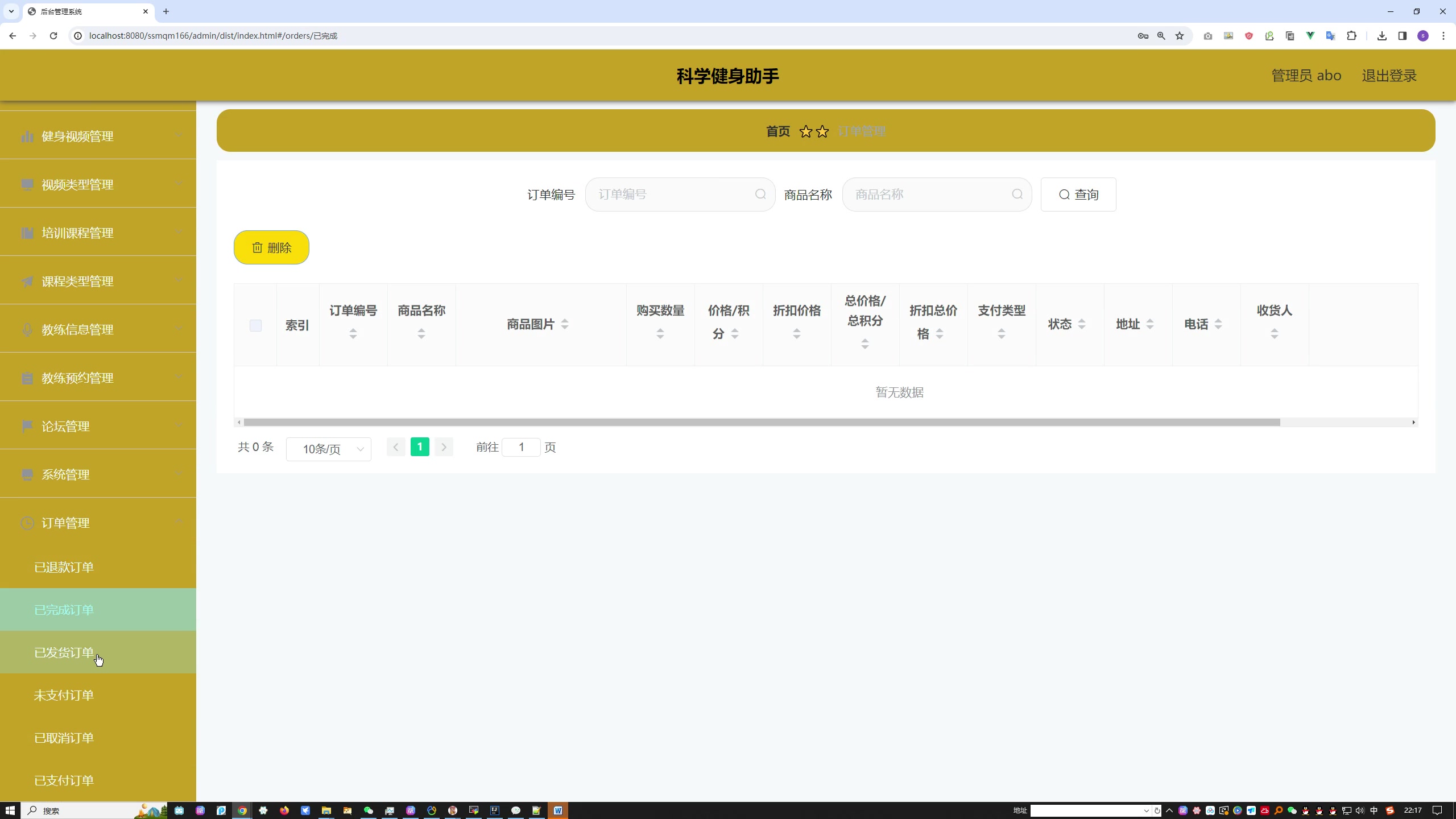Click the 订单编号 input field
The width and height of the screenshot is (1456, 819).
680,195
